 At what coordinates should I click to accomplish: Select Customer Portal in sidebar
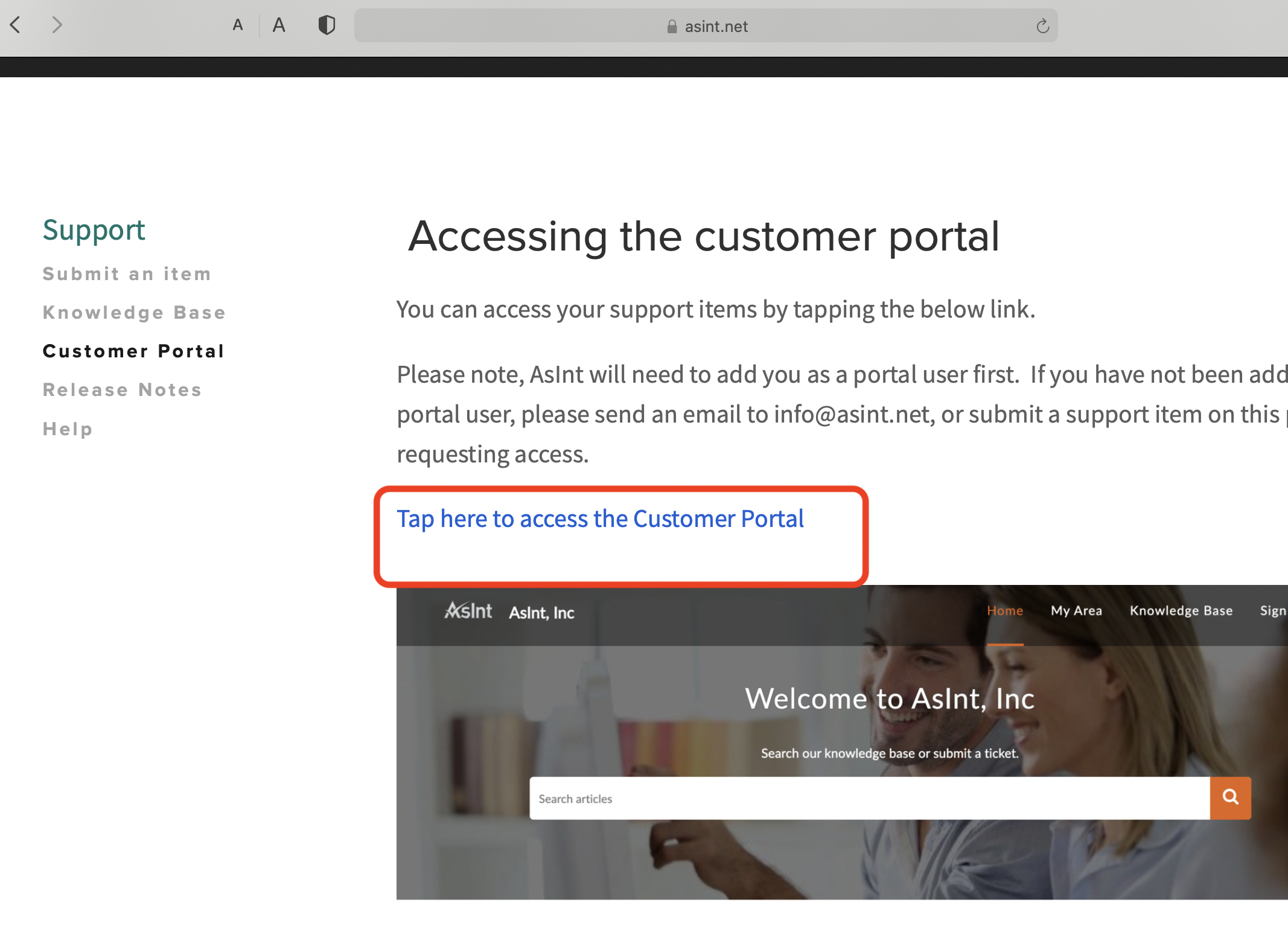133,351
